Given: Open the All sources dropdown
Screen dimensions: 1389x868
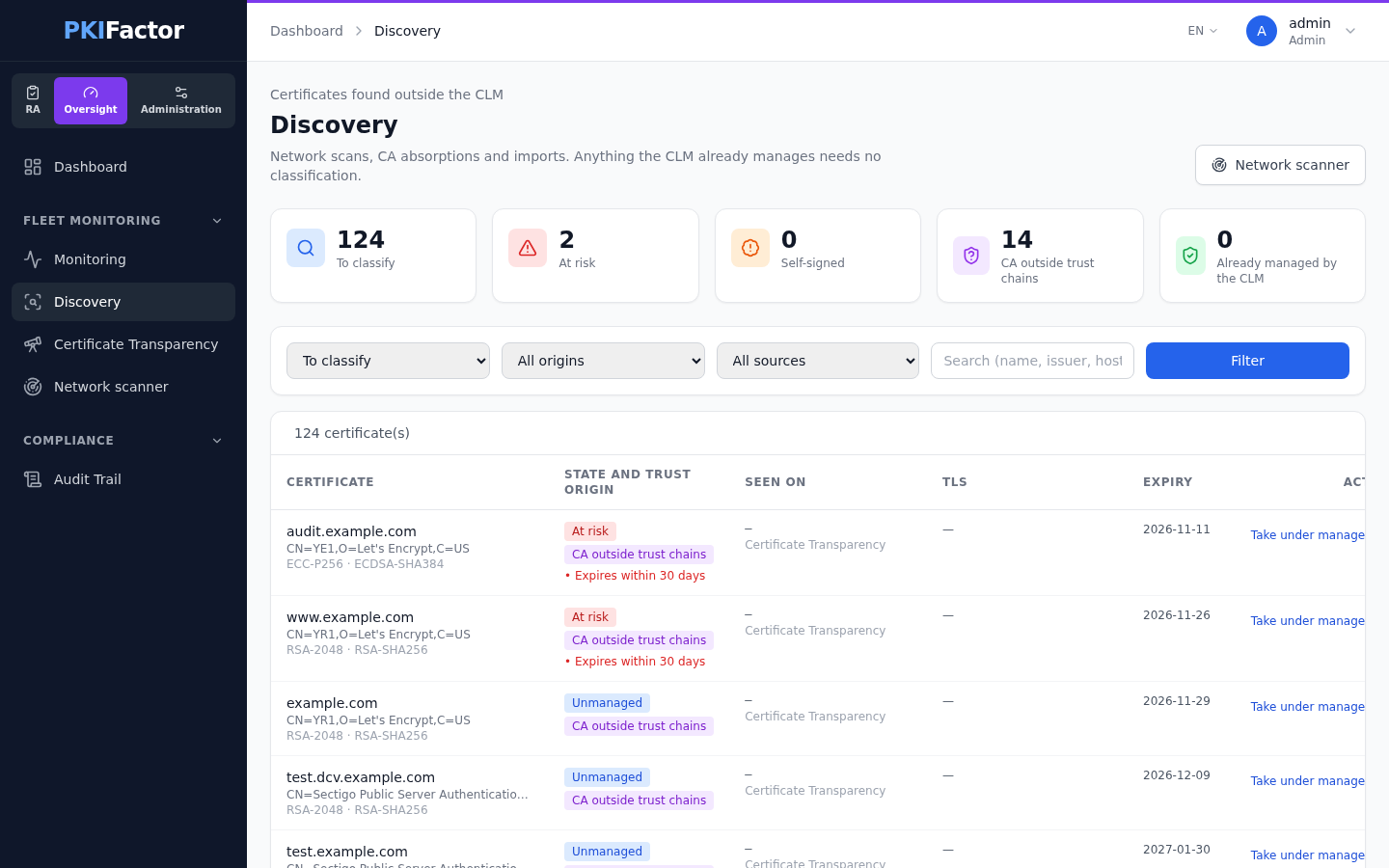Looking at the screenshot, I should (818, 361).
